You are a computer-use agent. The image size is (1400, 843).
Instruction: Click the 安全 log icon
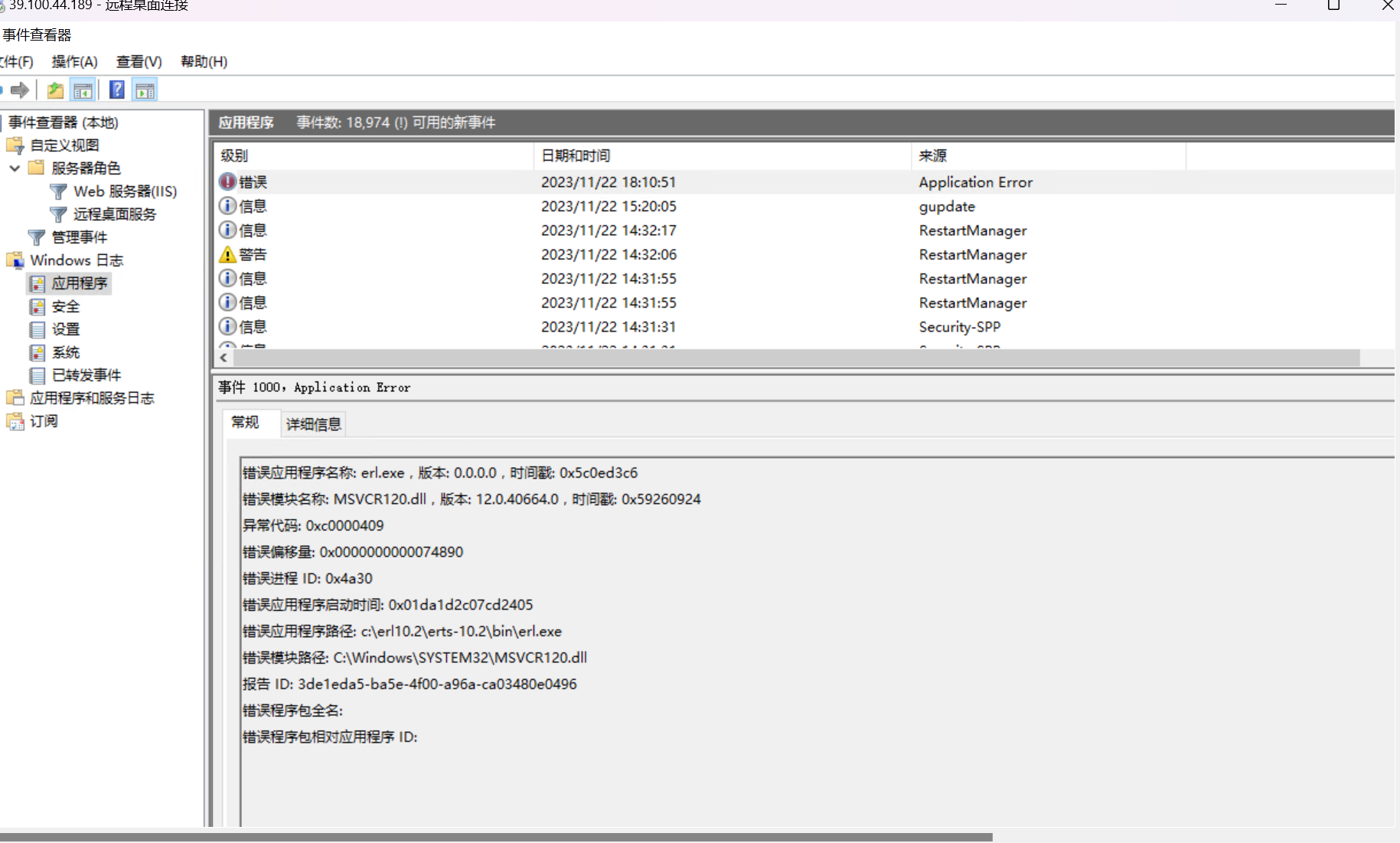(38, 306)
